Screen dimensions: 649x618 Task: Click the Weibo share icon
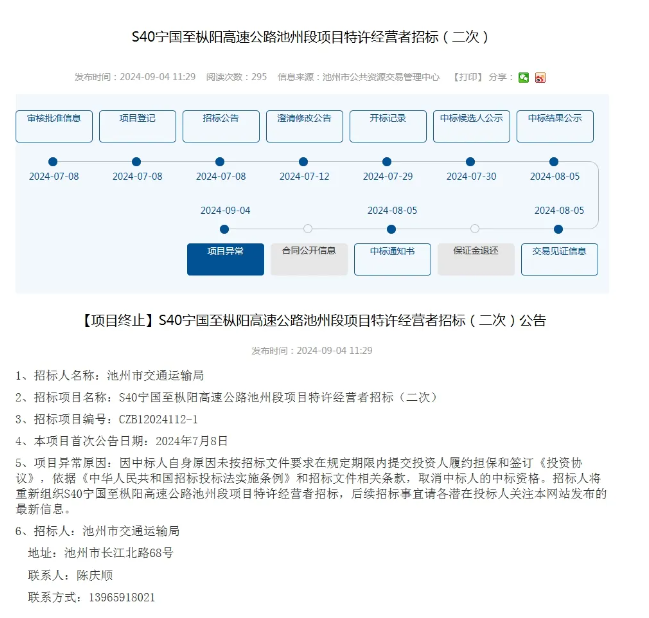tap(540, 77)
